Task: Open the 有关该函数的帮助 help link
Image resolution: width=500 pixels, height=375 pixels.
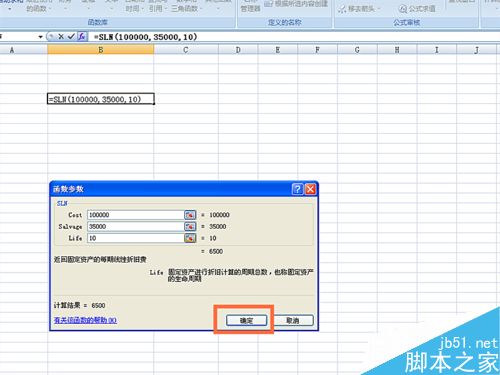Action: pyautogui.click(x=85, y=320)
